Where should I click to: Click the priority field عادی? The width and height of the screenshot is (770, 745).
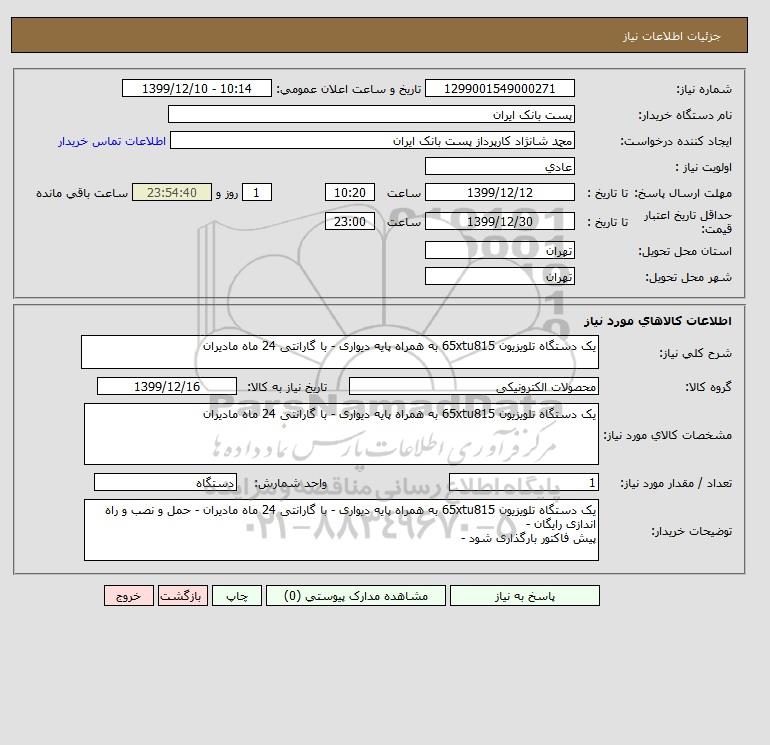(x=499, y=166)
